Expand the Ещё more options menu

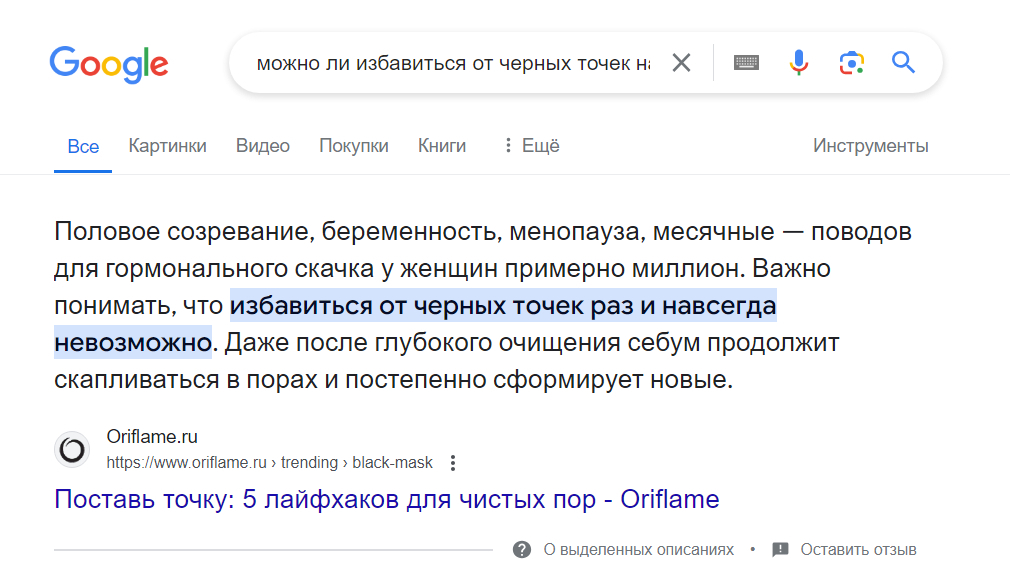coord(530,146)
